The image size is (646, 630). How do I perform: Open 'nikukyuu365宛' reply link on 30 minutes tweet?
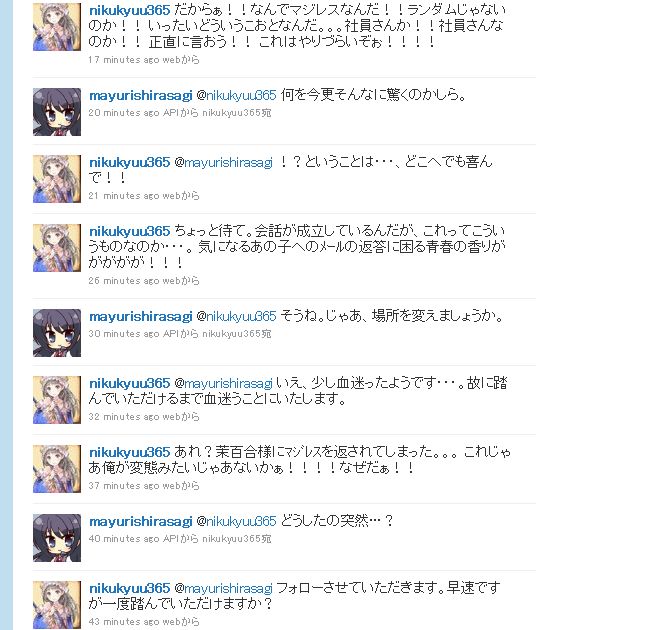(x=236, y=334)
